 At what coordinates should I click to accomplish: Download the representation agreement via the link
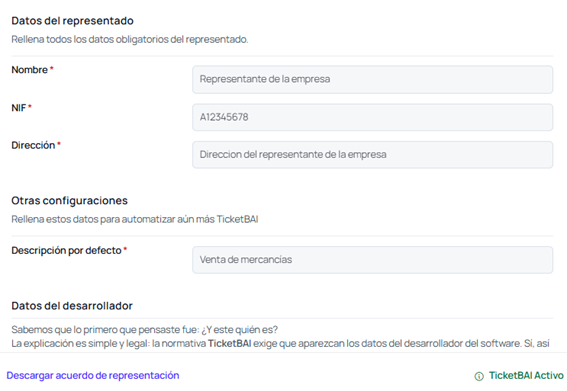tap(93, 376)
